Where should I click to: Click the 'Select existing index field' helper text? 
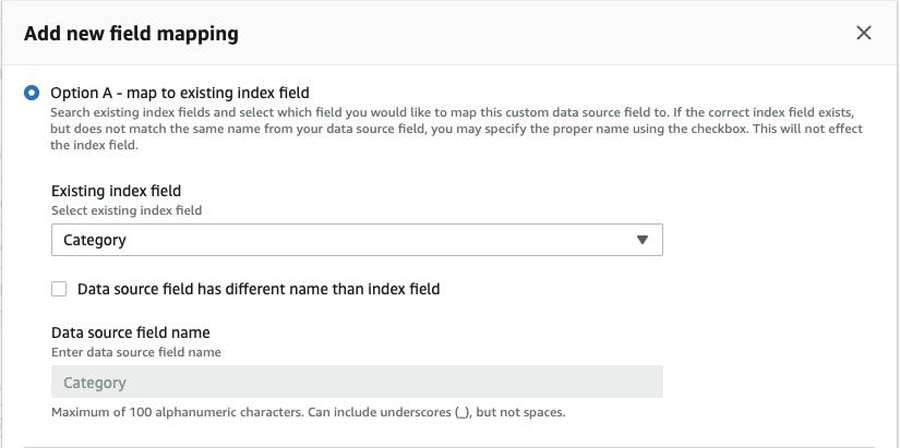(x=126, y=210)
